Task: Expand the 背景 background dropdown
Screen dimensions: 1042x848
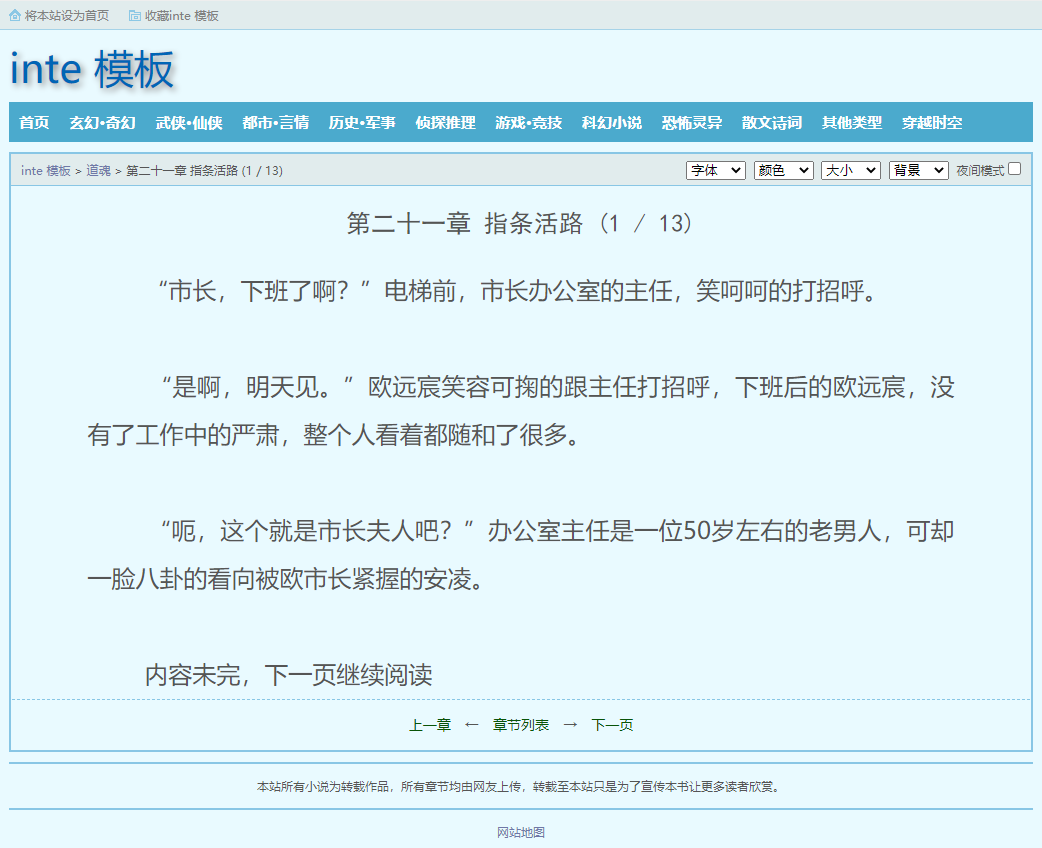Action: [x=918, y=170]
